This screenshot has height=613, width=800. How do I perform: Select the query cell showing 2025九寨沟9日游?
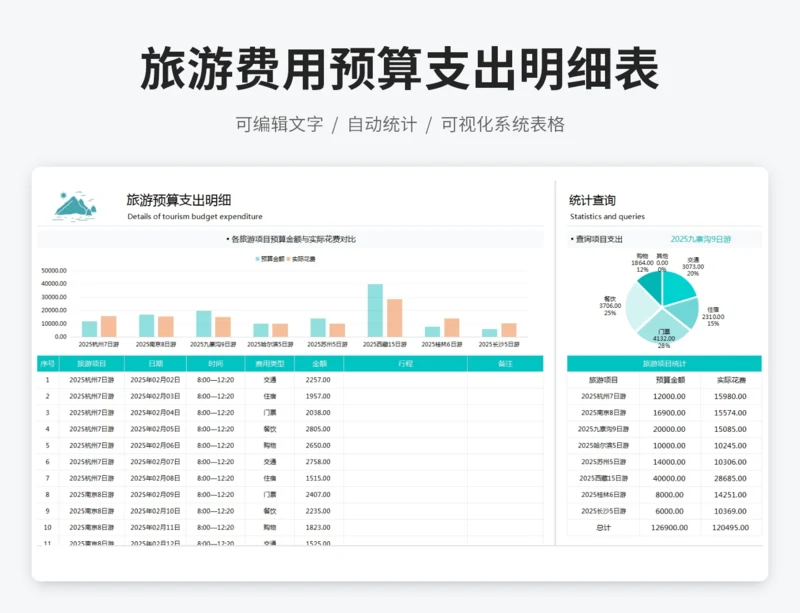[x=701, y=239]
